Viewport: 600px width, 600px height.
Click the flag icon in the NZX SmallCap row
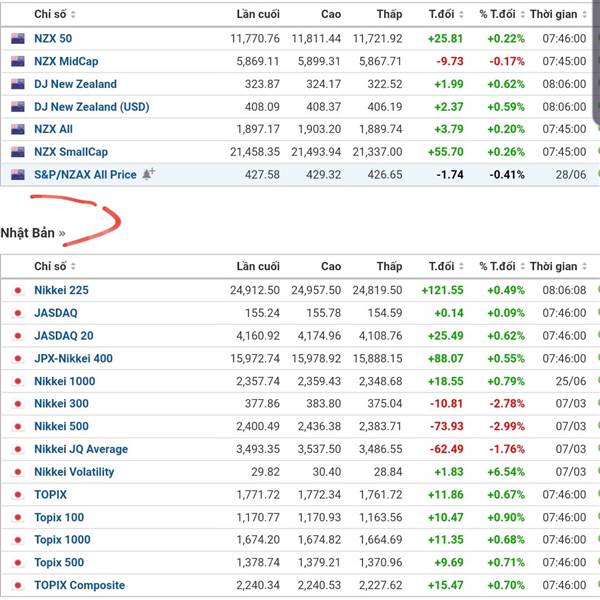click(x=18, y=152)
